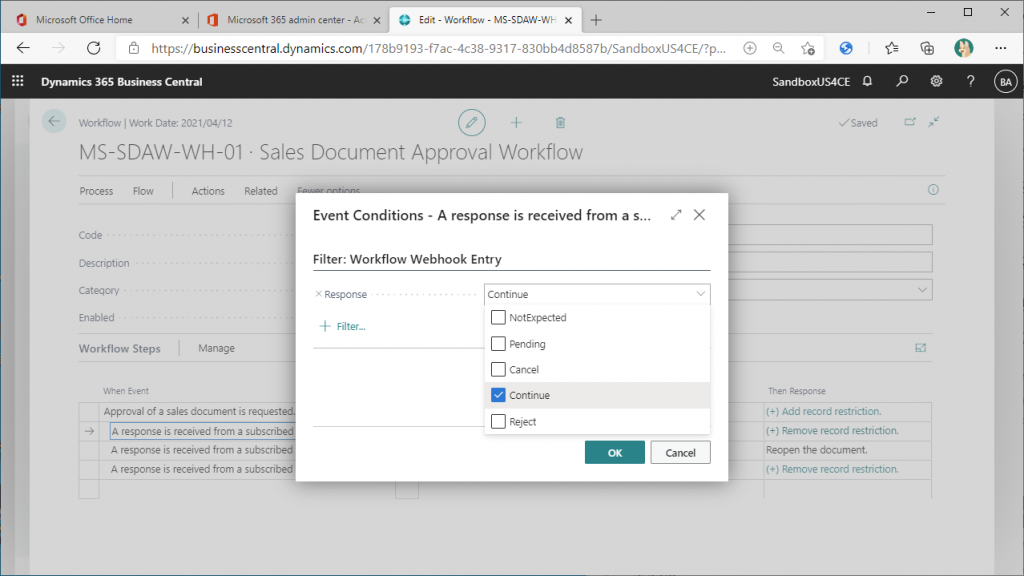Open the workflow page in a new window
This screenshot has height=576, width=1024.
click(910, 122)
